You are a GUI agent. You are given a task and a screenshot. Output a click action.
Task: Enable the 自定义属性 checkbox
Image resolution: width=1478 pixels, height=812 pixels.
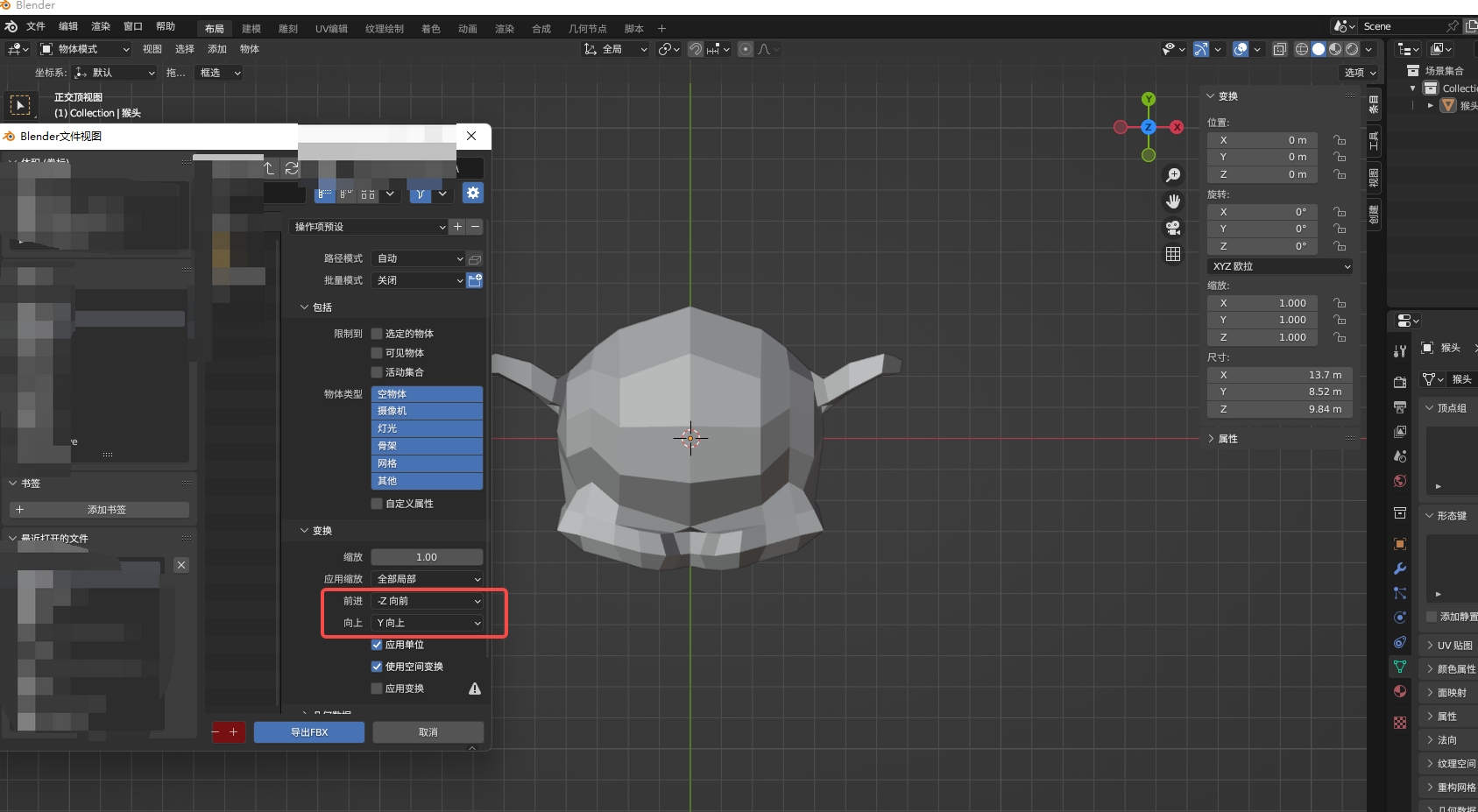(377, 504)
